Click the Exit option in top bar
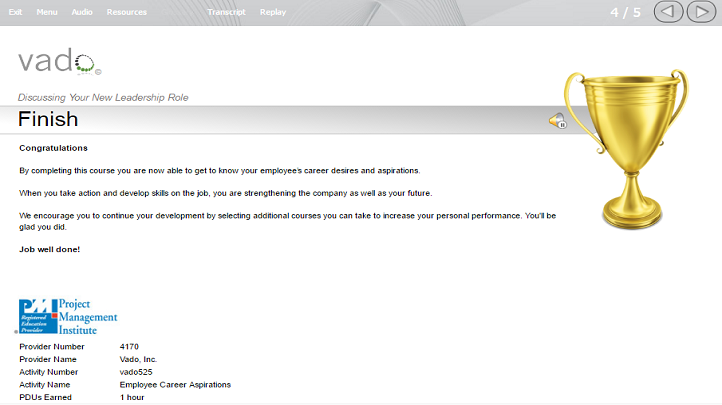The image size is (722, 405). click(x=15, y=12)
